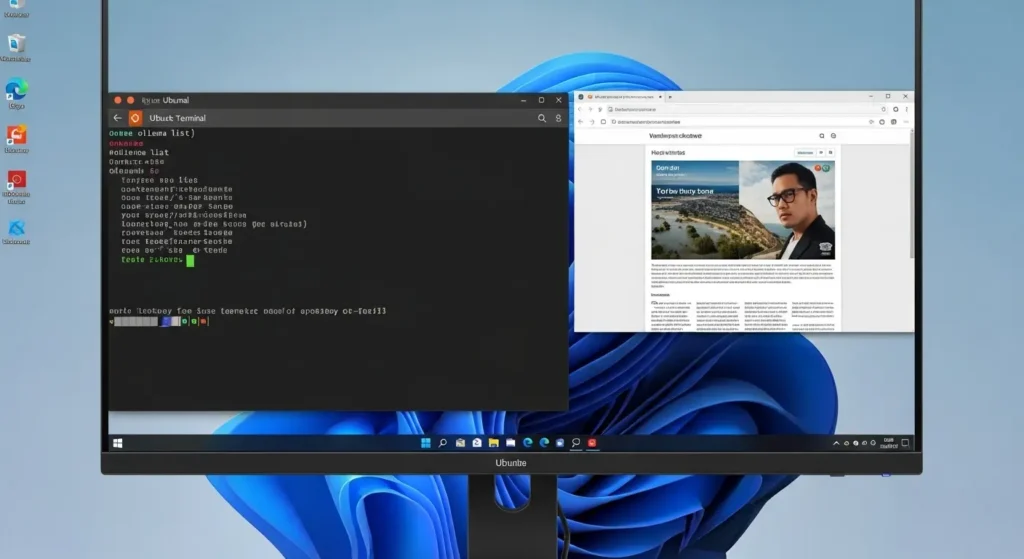1024x559 pixels.
Task: Open the red circular app desktop shortcut
Action: click(x=16, y=186)
